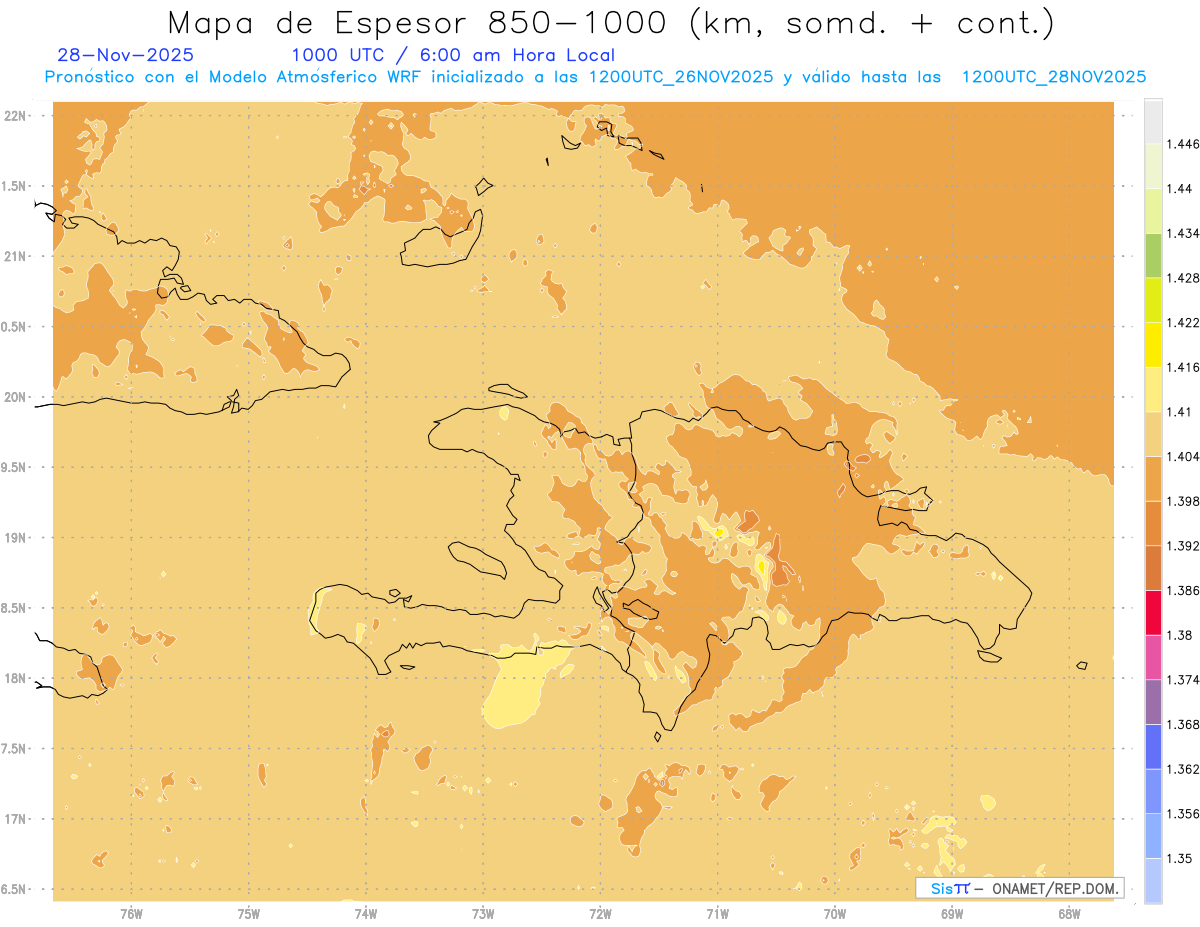Click legend value 1.35
Image resolution: width=1200 pixels, height=927 pixels.
(1179, 858)
